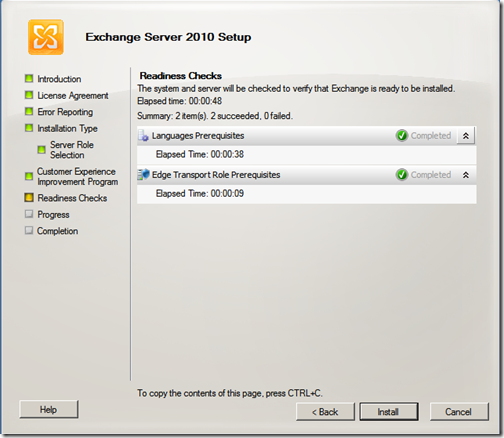Click the green checkmark beside Languages Prerequisites

[402, 136]
